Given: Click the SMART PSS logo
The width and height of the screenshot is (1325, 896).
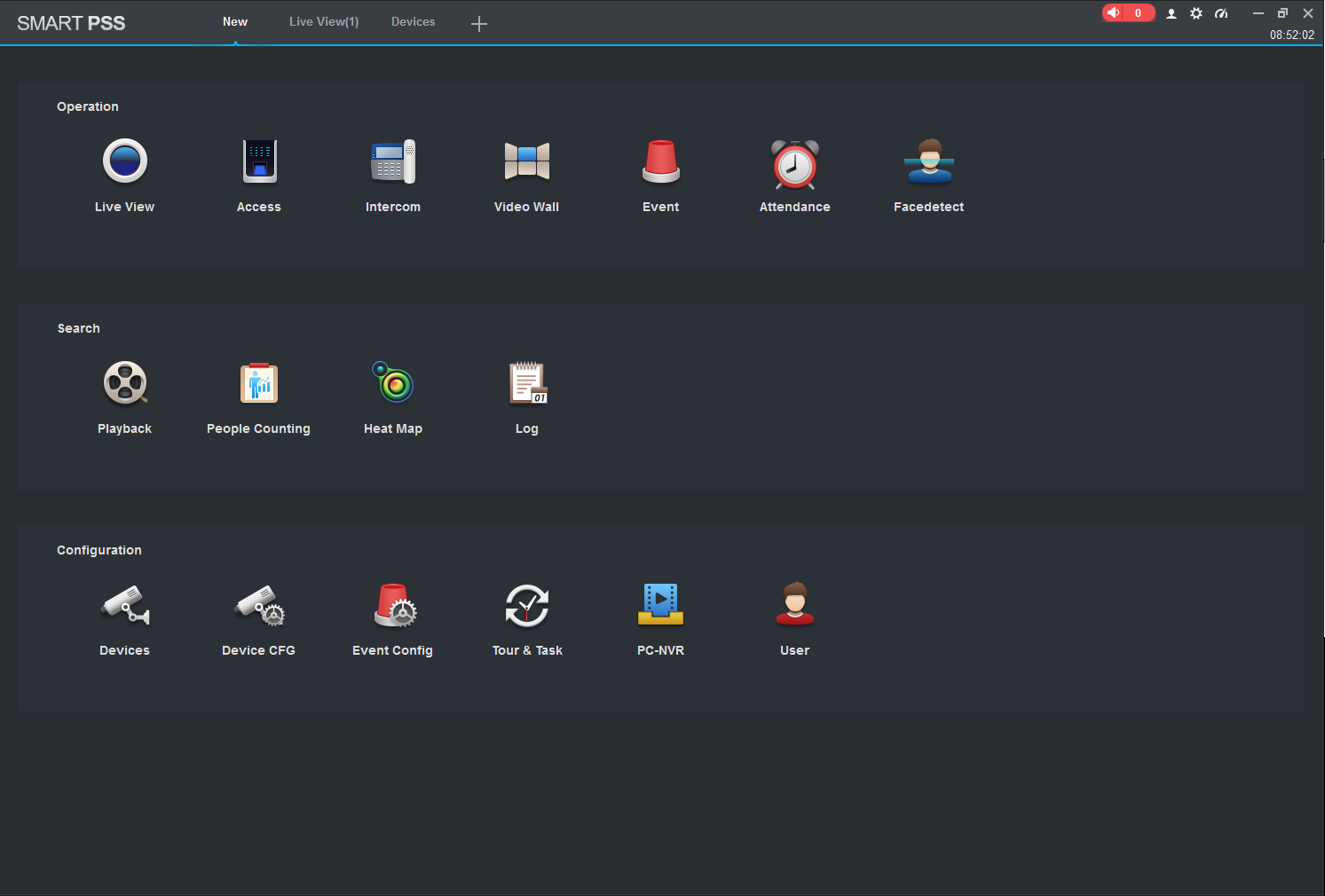Looking at the screenshot, I should (71, 23).
